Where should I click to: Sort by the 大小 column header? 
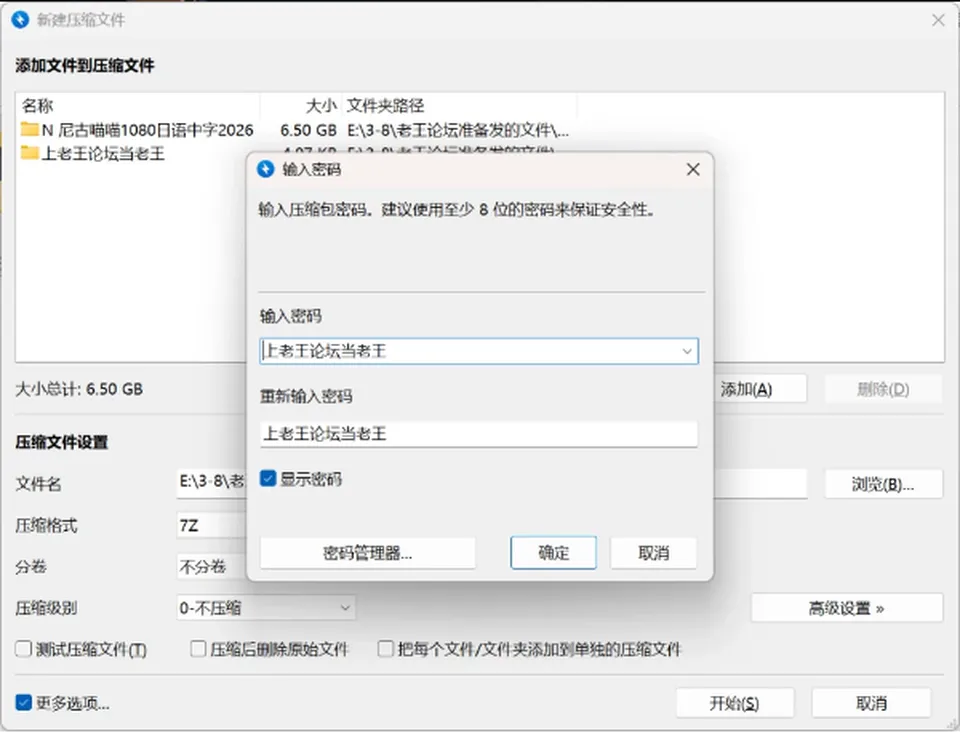[x=301, y=105]
